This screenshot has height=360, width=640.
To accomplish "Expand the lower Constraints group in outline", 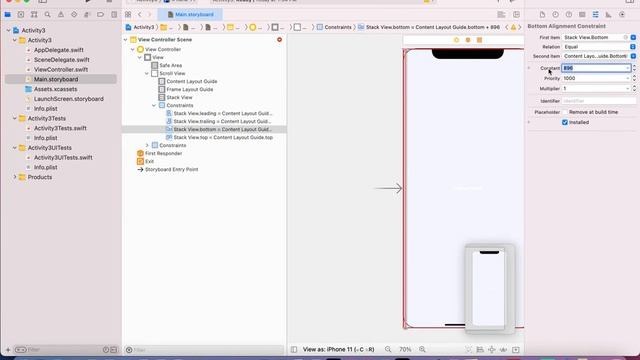I will [147, 145].
